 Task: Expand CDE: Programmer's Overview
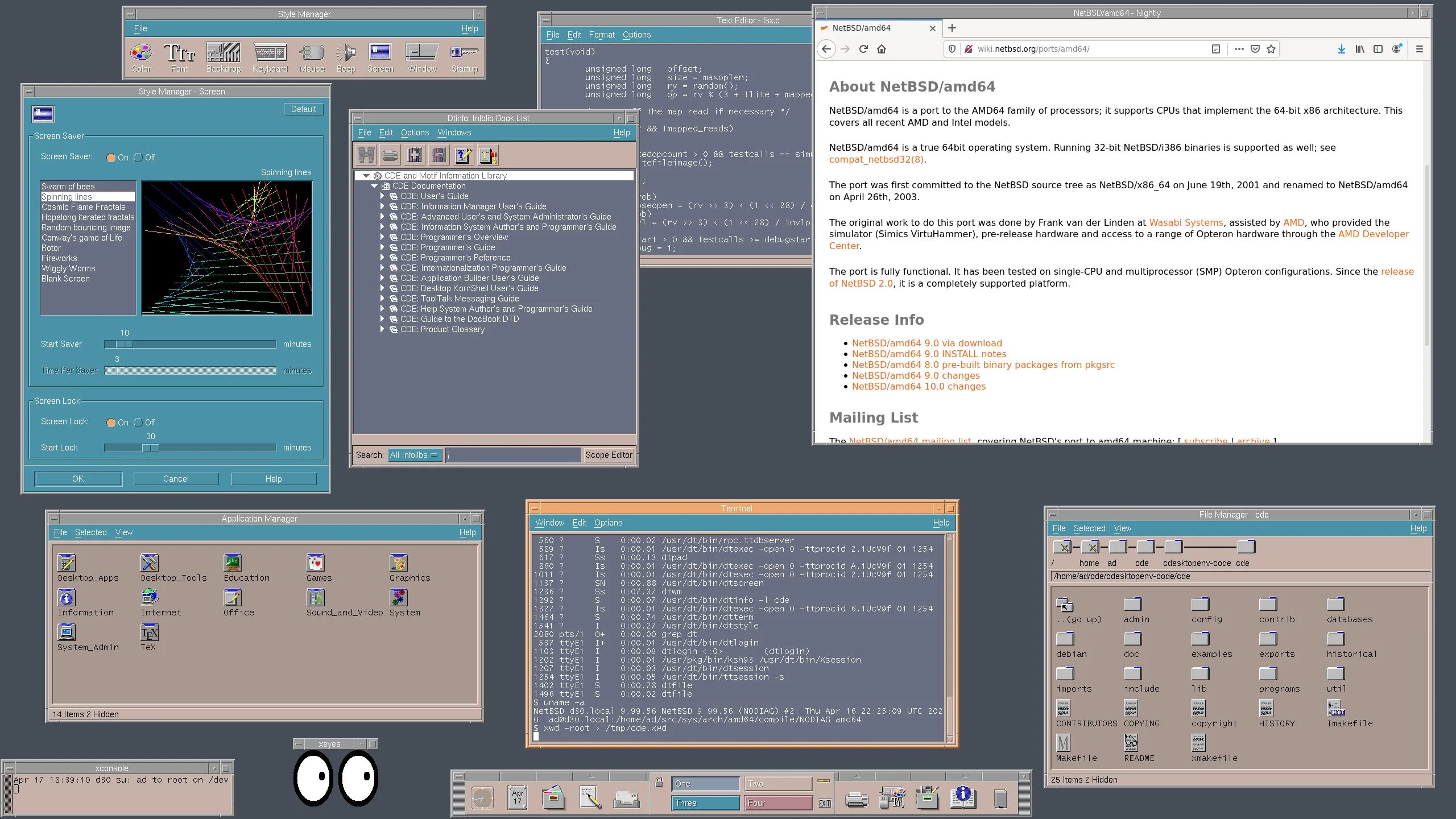click(x=382, y=237)
